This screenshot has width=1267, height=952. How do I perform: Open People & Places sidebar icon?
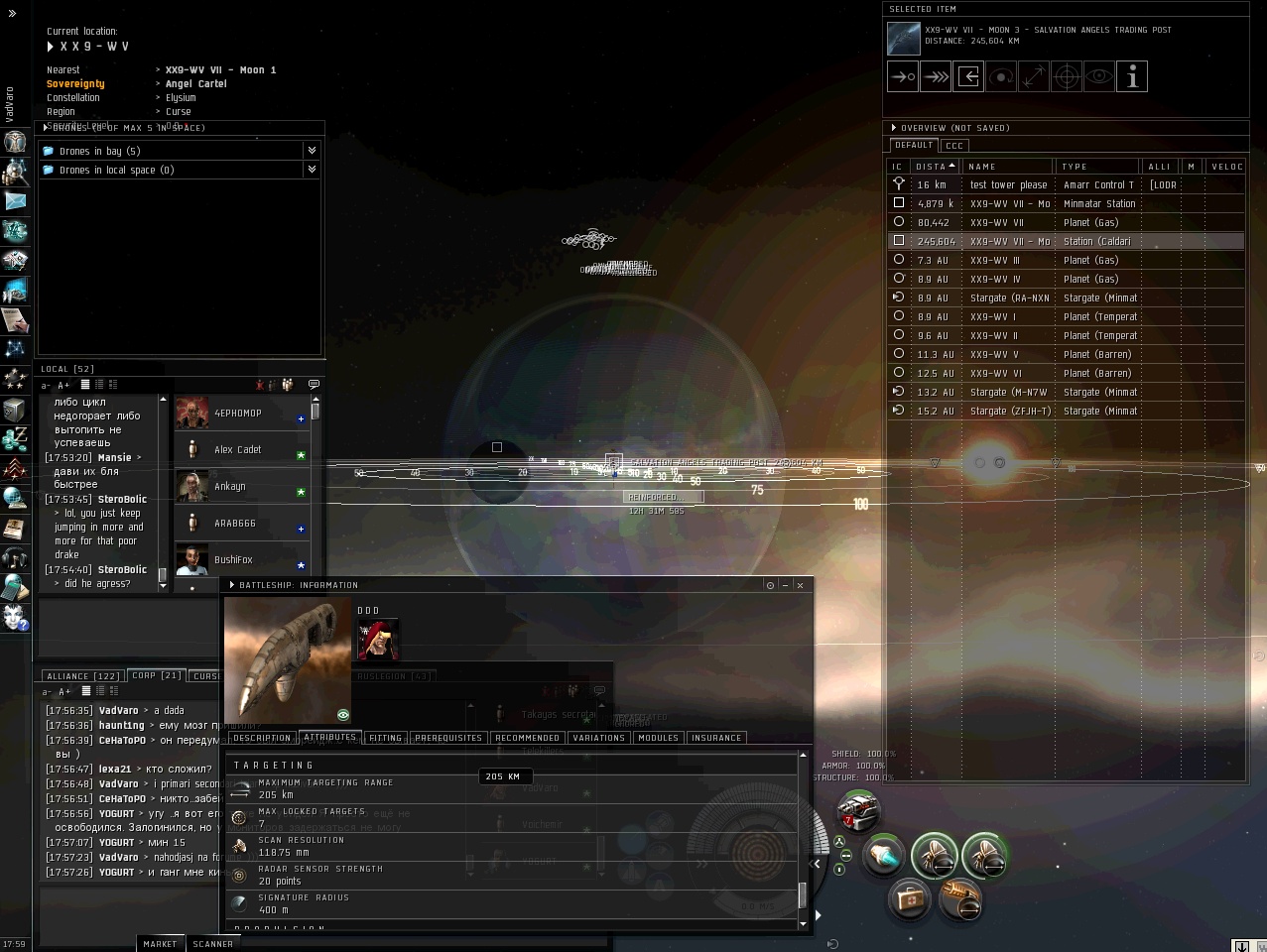tap(15, 171)
